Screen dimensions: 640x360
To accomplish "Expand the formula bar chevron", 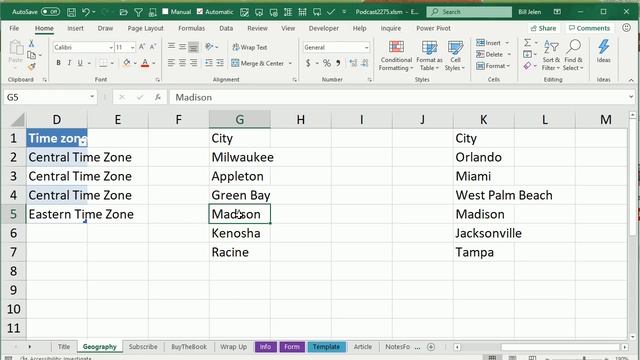I will coord(631,97).
